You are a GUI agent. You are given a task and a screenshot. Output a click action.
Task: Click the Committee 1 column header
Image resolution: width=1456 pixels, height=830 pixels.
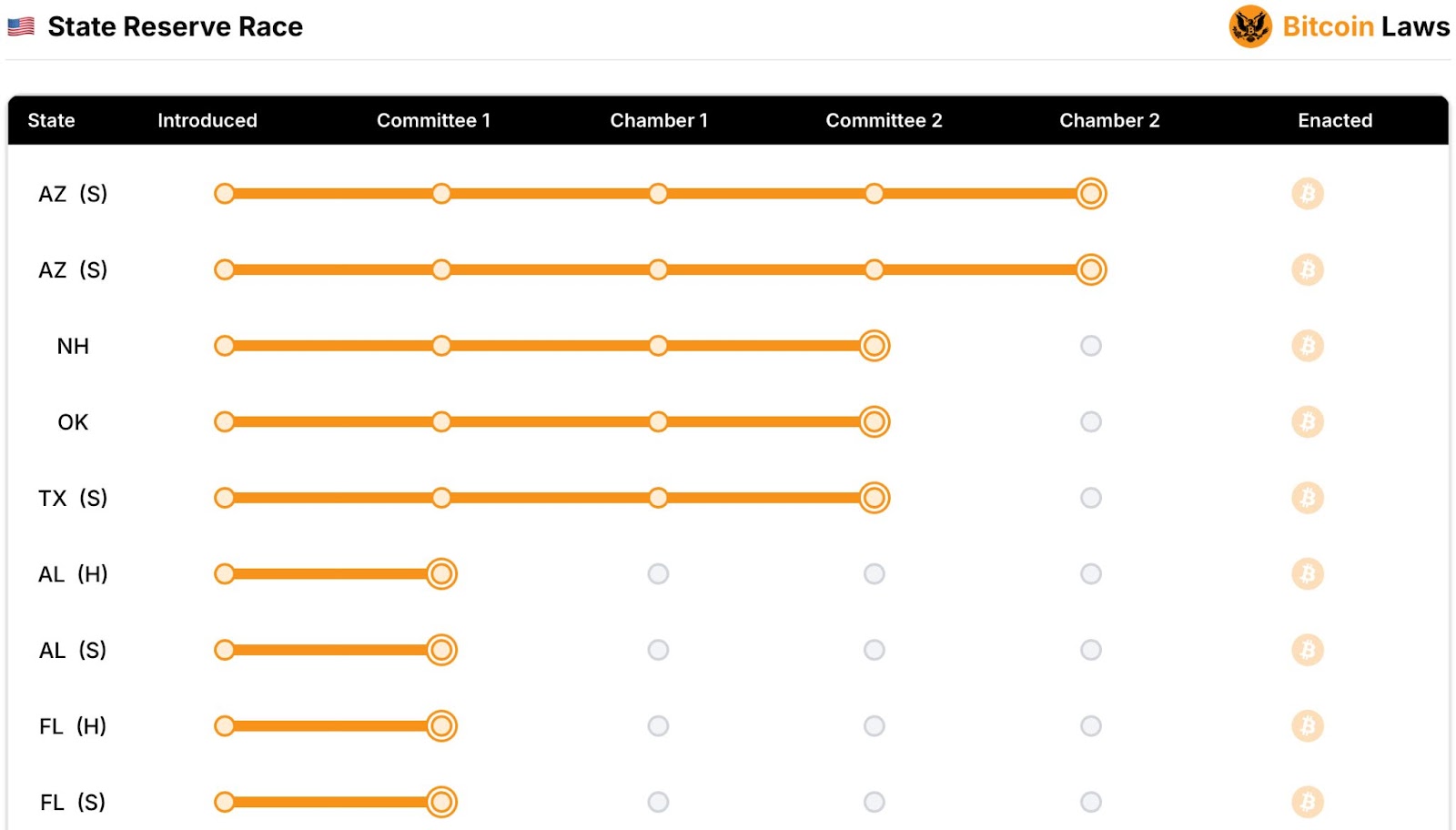tap(433, 120)
